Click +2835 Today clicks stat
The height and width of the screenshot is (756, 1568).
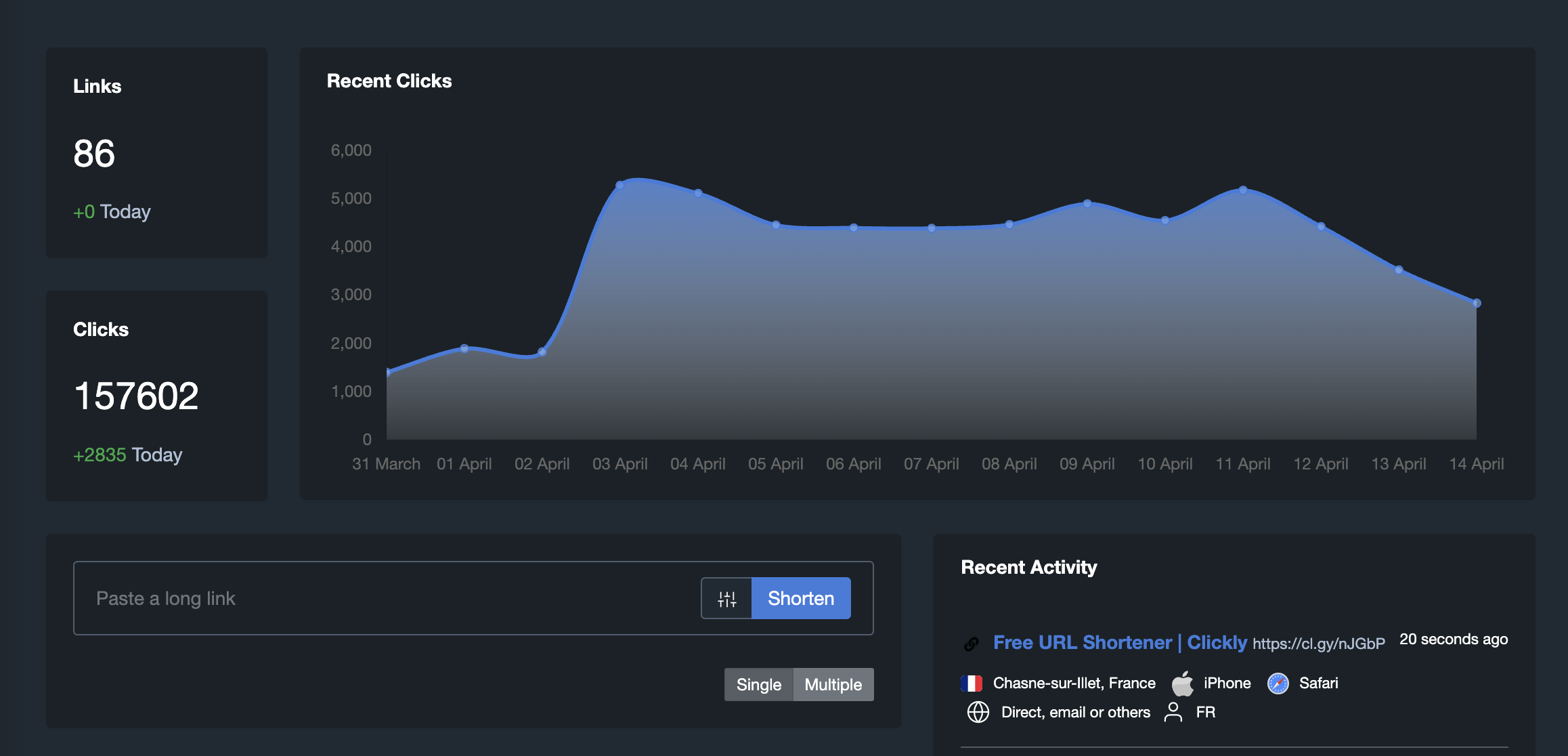pyautogui.click(x=127, y=455)
